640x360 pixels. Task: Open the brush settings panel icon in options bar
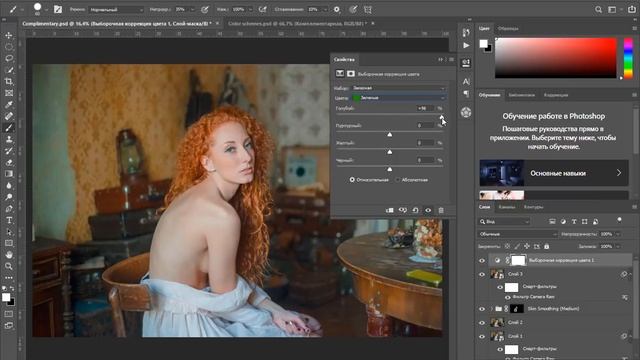point(58,9)
